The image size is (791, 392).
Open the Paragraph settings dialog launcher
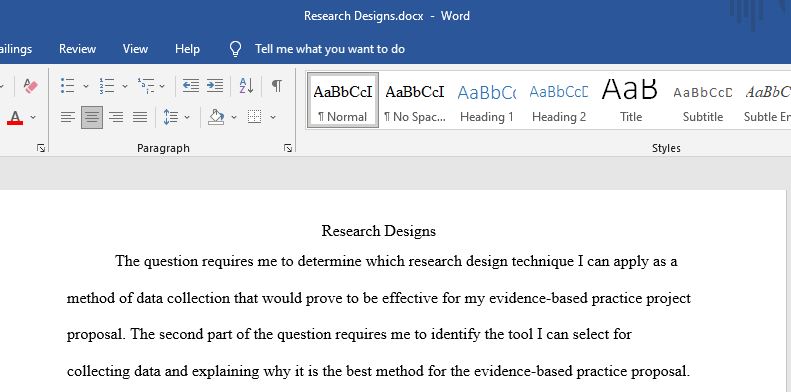tap(288, 148)
